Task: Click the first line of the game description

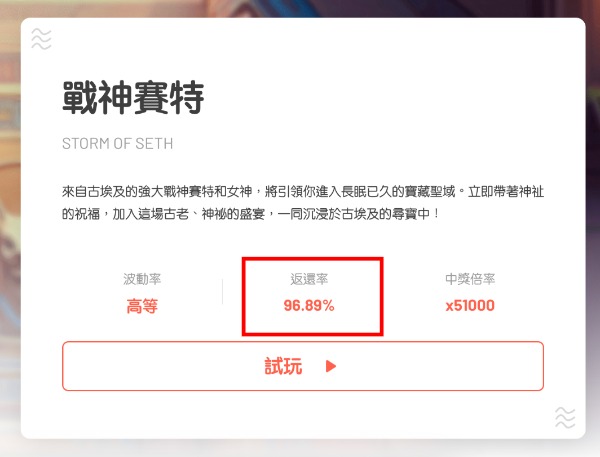Action: pyautogui.click(x=303, y=191)
